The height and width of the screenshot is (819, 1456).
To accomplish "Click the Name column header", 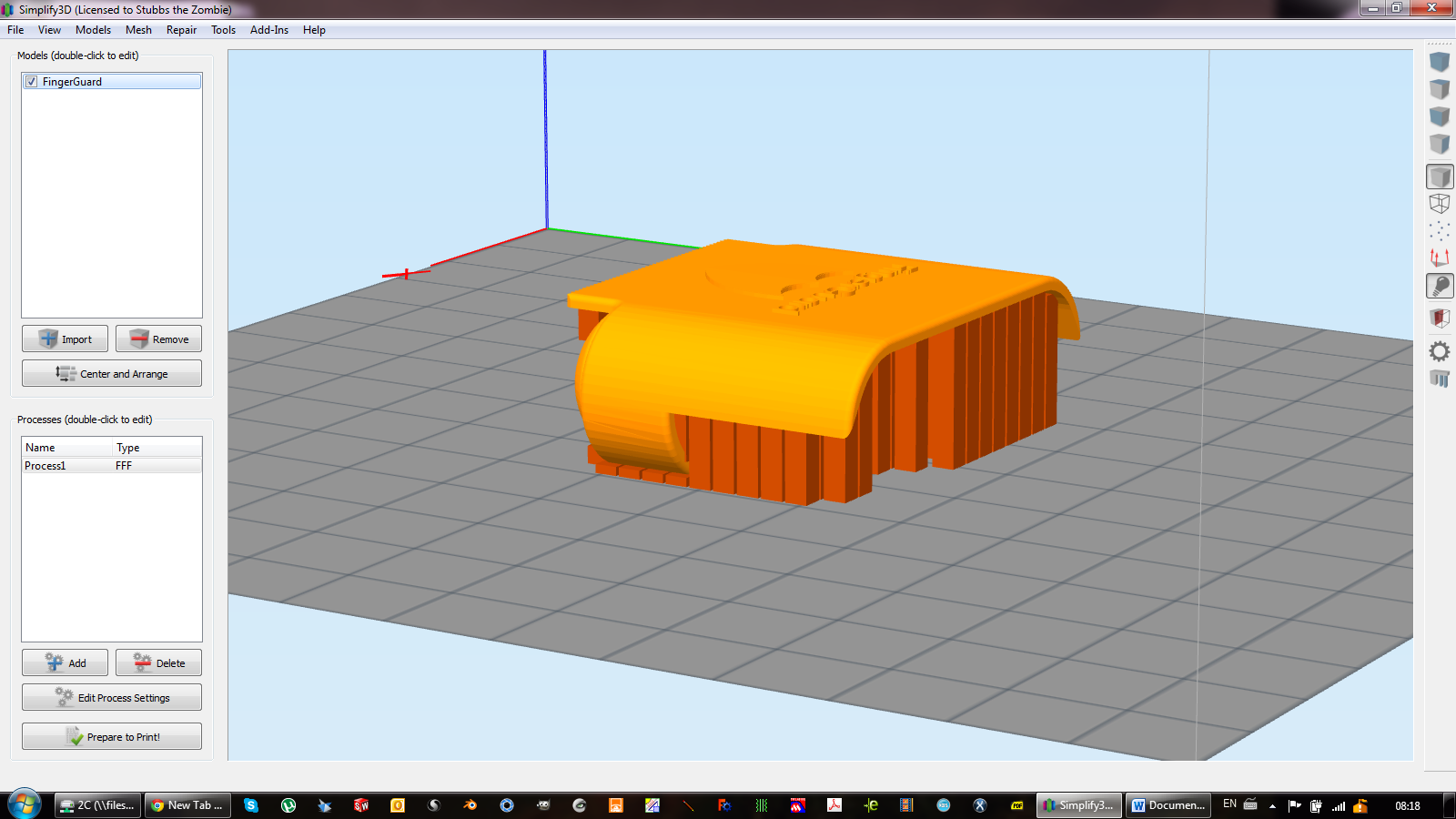I will (67, 448).
